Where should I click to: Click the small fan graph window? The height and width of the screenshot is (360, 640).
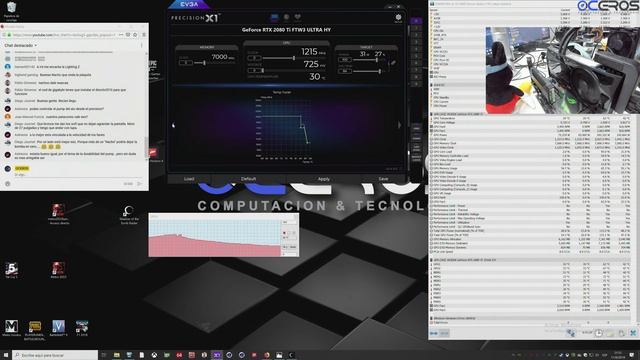[x=223, y=235]
